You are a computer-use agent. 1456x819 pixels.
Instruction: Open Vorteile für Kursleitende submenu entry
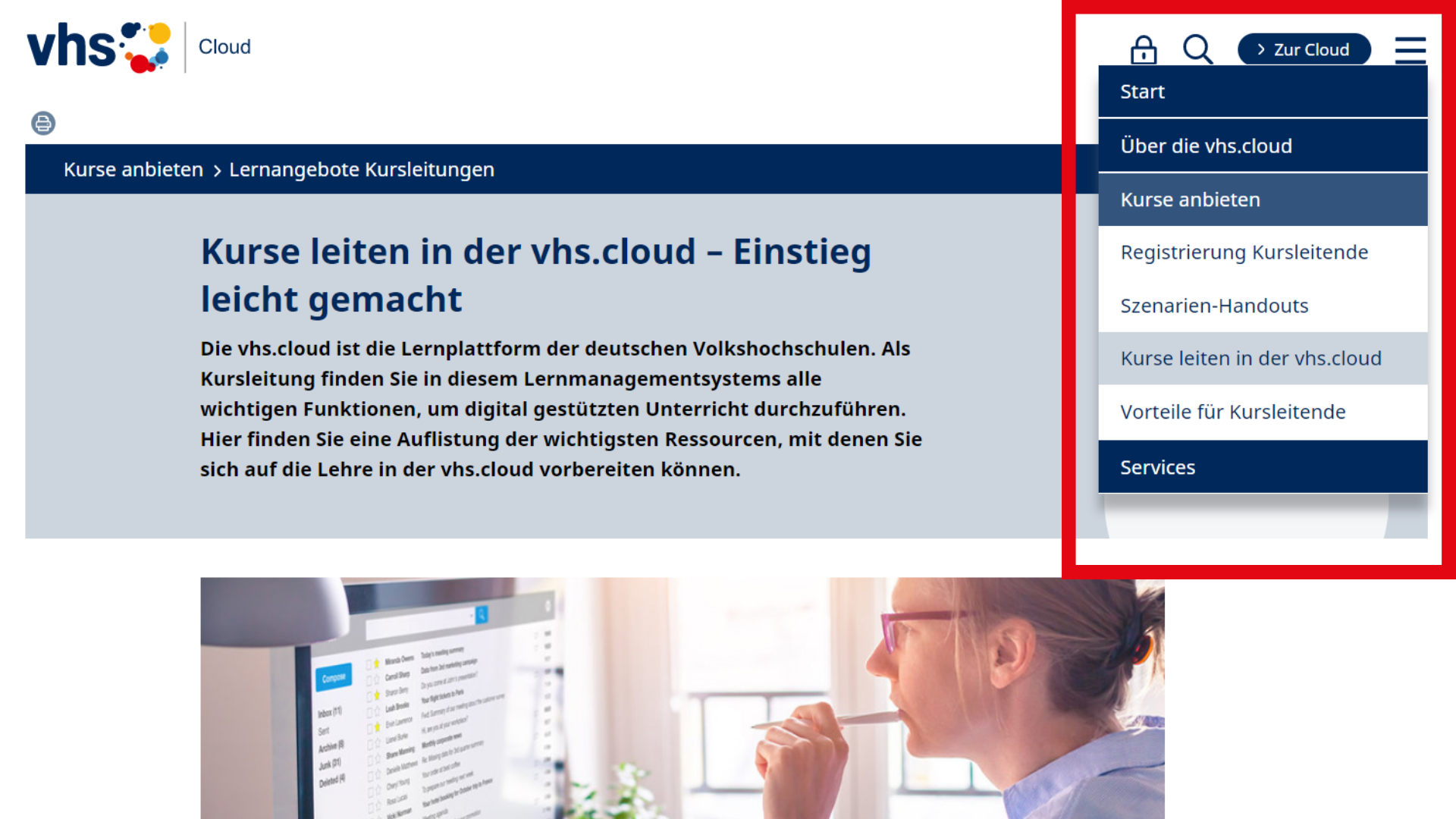[1232, 412]
